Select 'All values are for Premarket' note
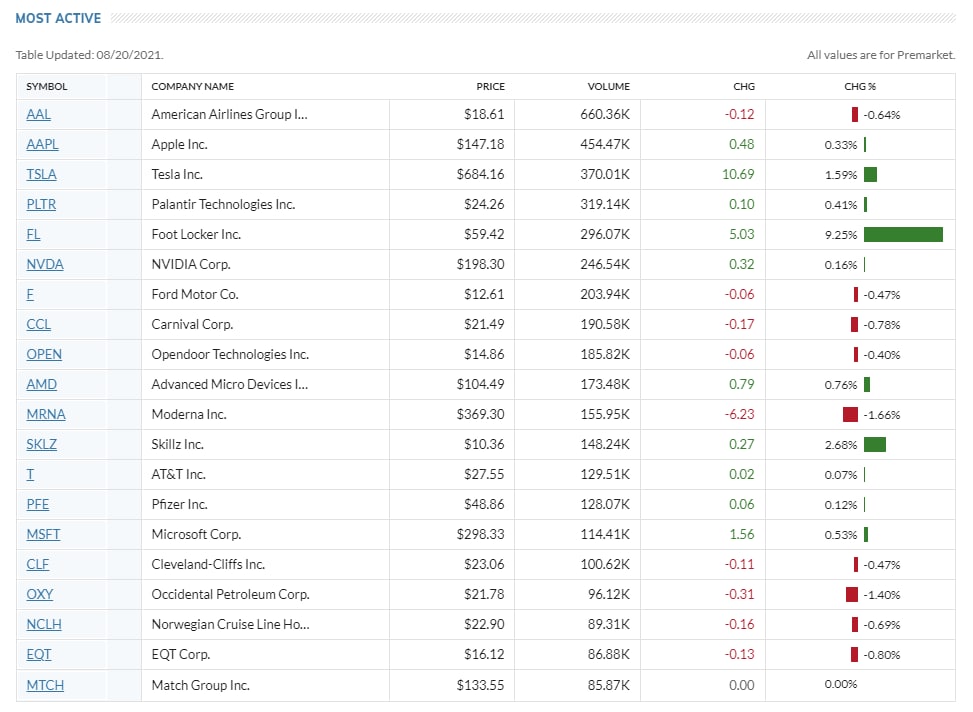Screen dimensions: 973x712 pos(881,55)
